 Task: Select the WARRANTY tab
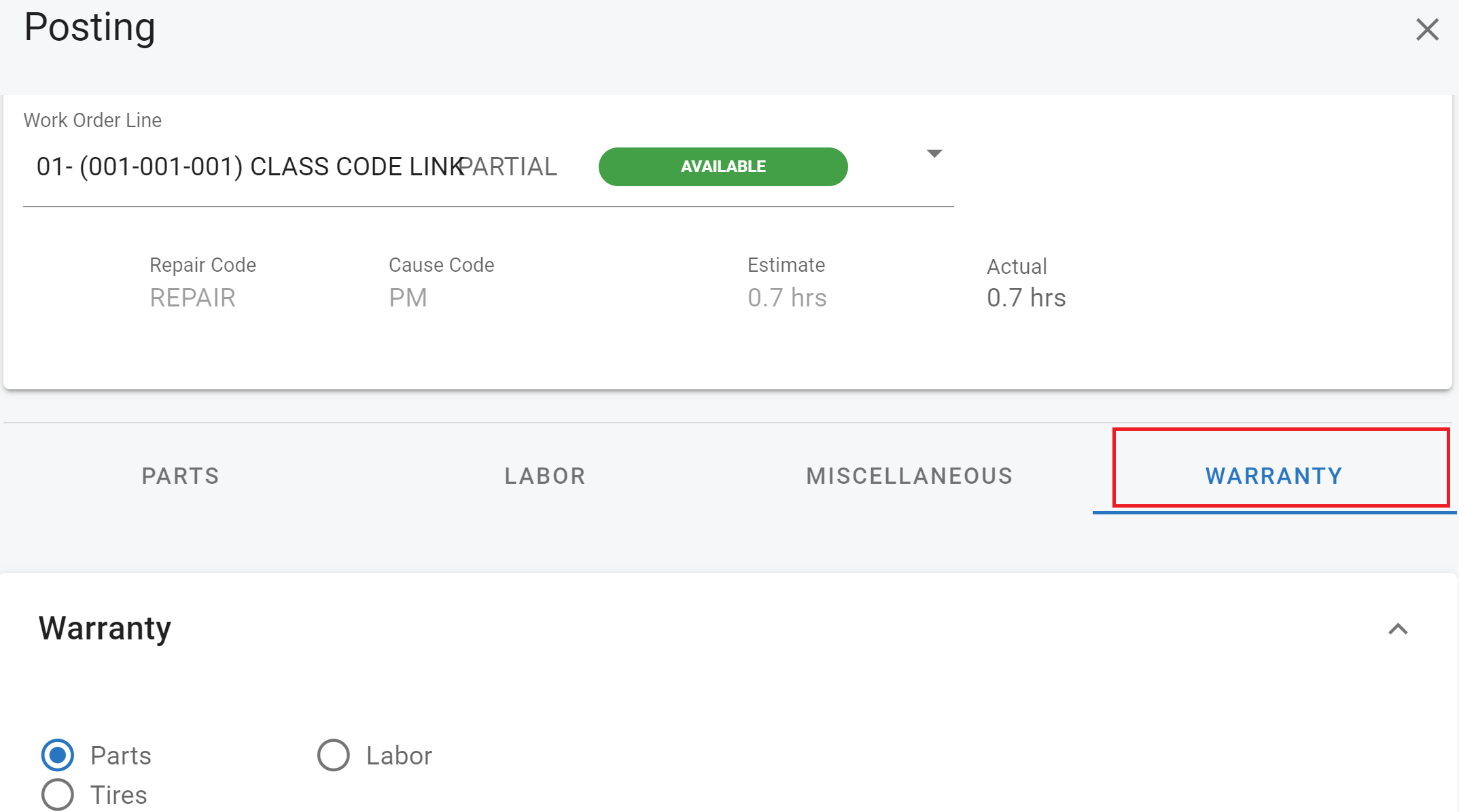[1274, 476]
